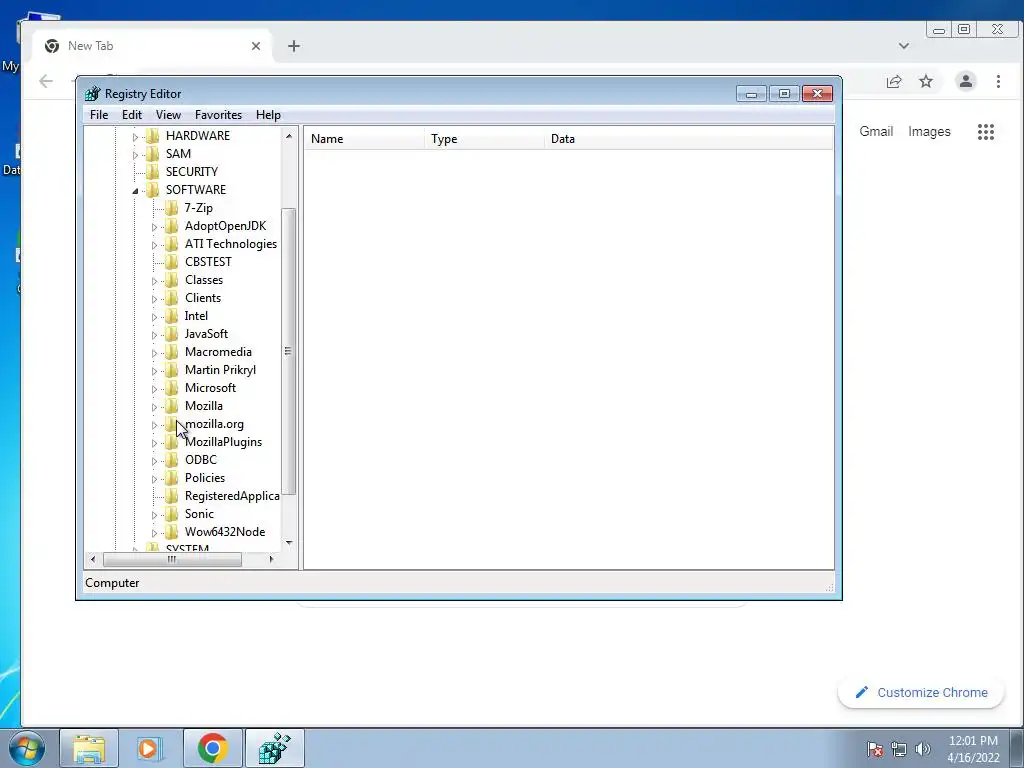1024x768 pixels.
Task: Click Chrome's share page icon
Action: click(x=894, y=81)
